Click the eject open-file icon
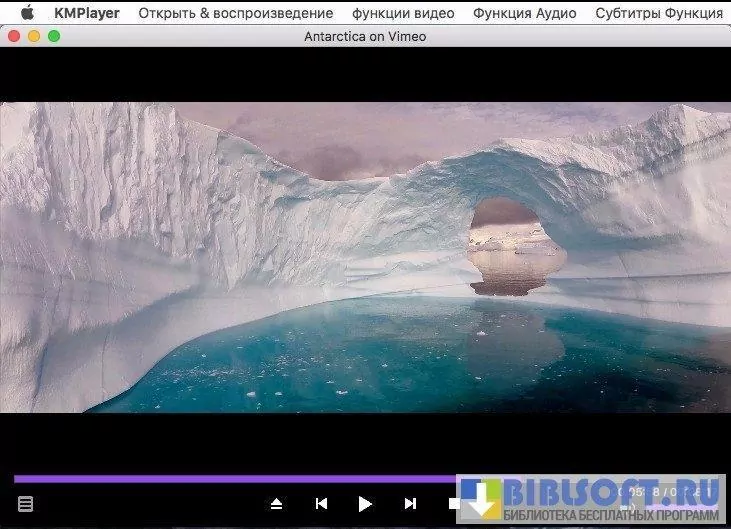 (x=277, y=504)
